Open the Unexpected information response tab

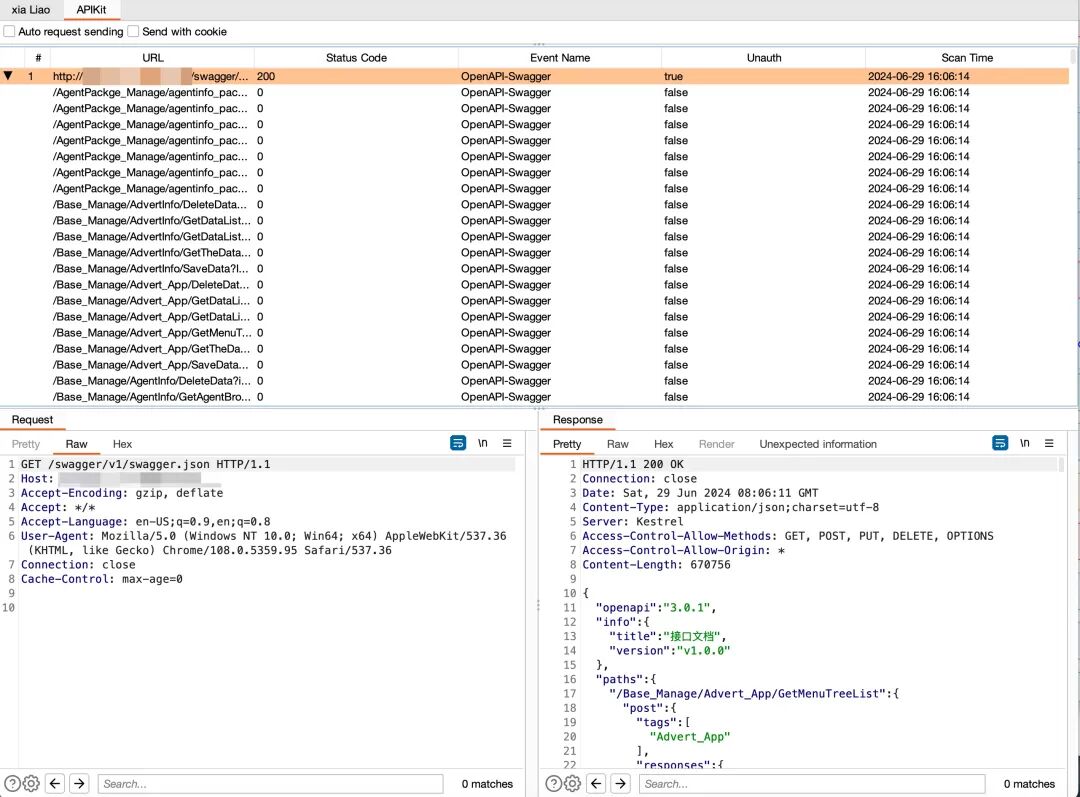click(817, 444)
